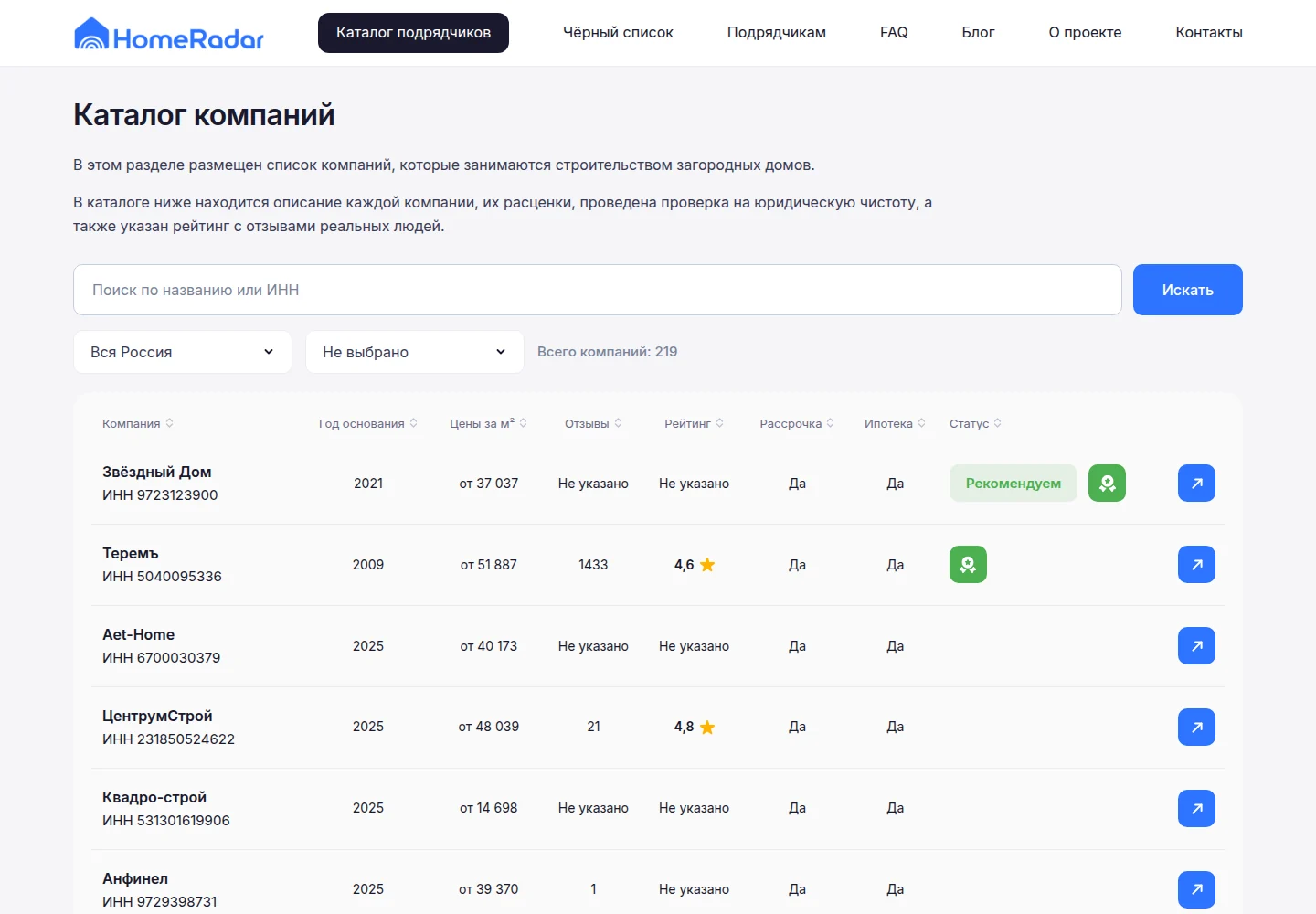Image resolution: width=1316 pixels, height=914 pixels.
Task: Open the Теремъ company page arrow
Action: click(1196, 564)
